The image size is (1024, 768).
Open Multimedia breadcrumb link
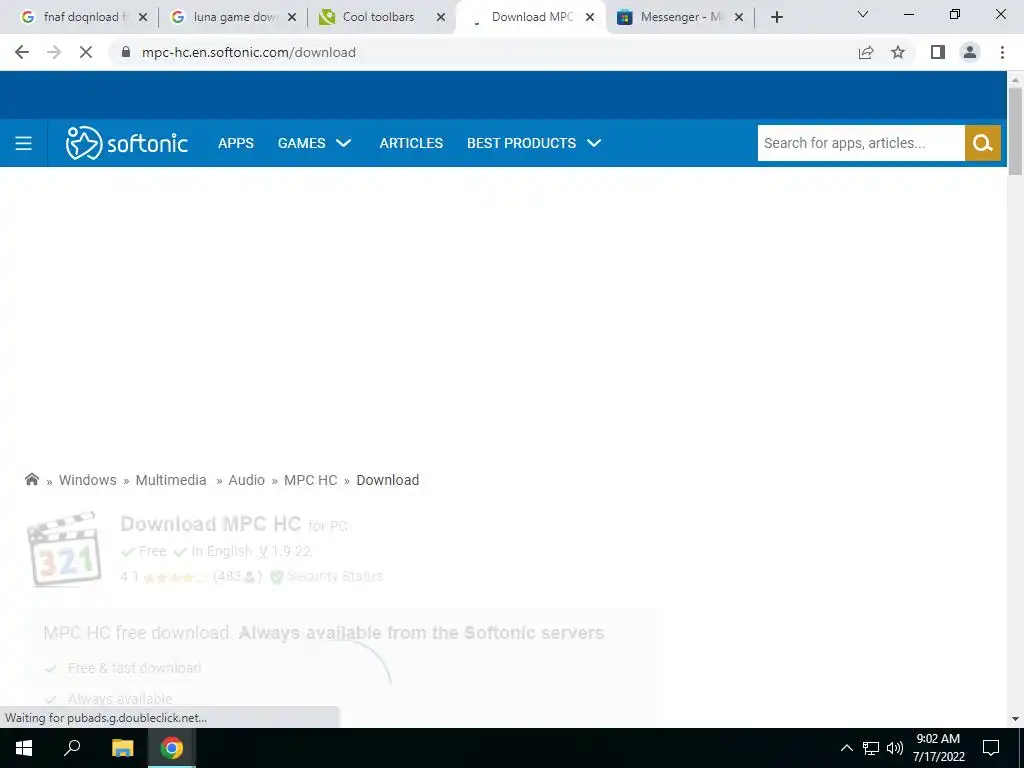(171, 480)
